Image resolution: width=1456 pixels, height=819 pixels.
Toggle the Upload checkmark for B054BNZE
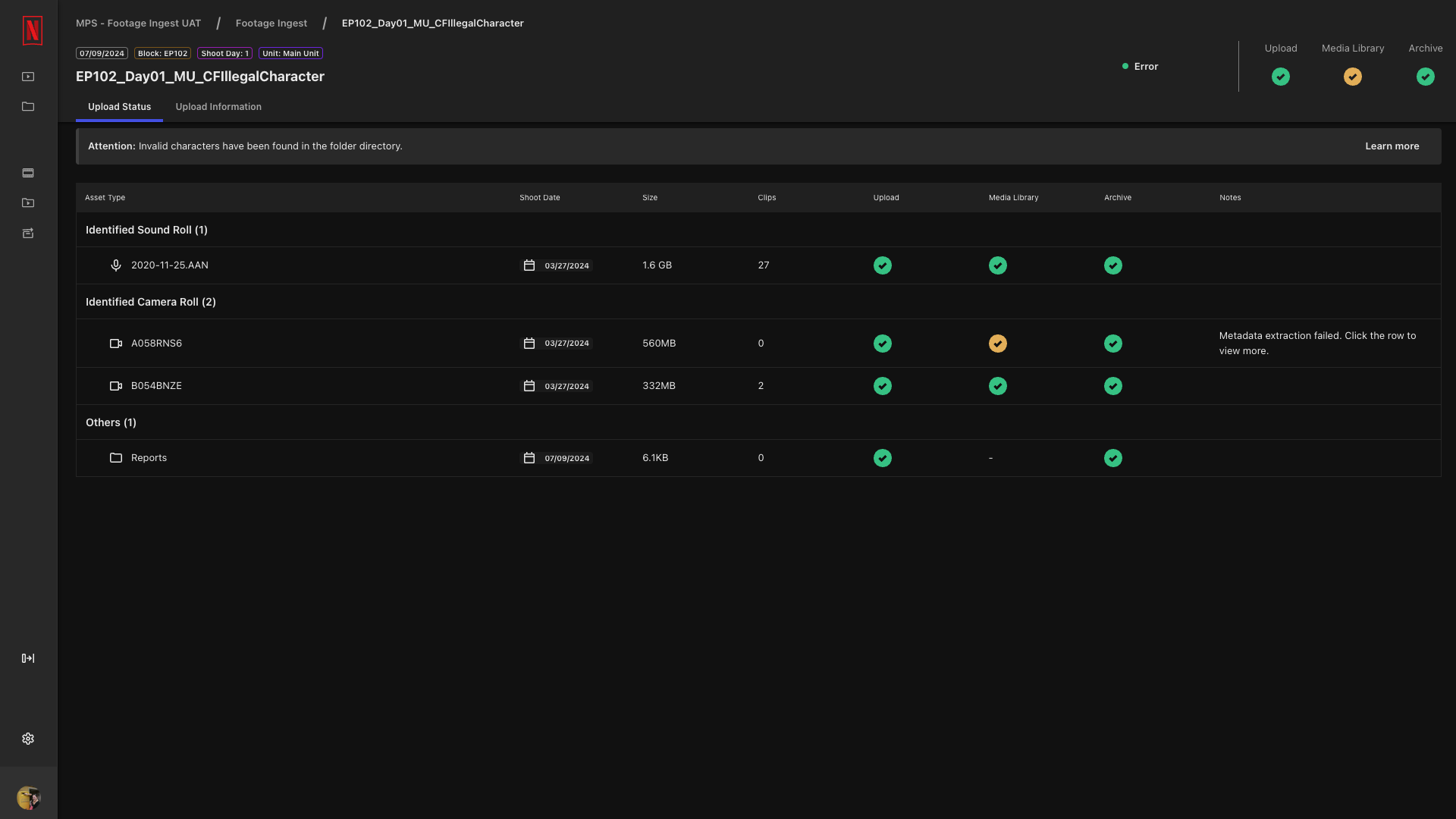tap(882, 386)
